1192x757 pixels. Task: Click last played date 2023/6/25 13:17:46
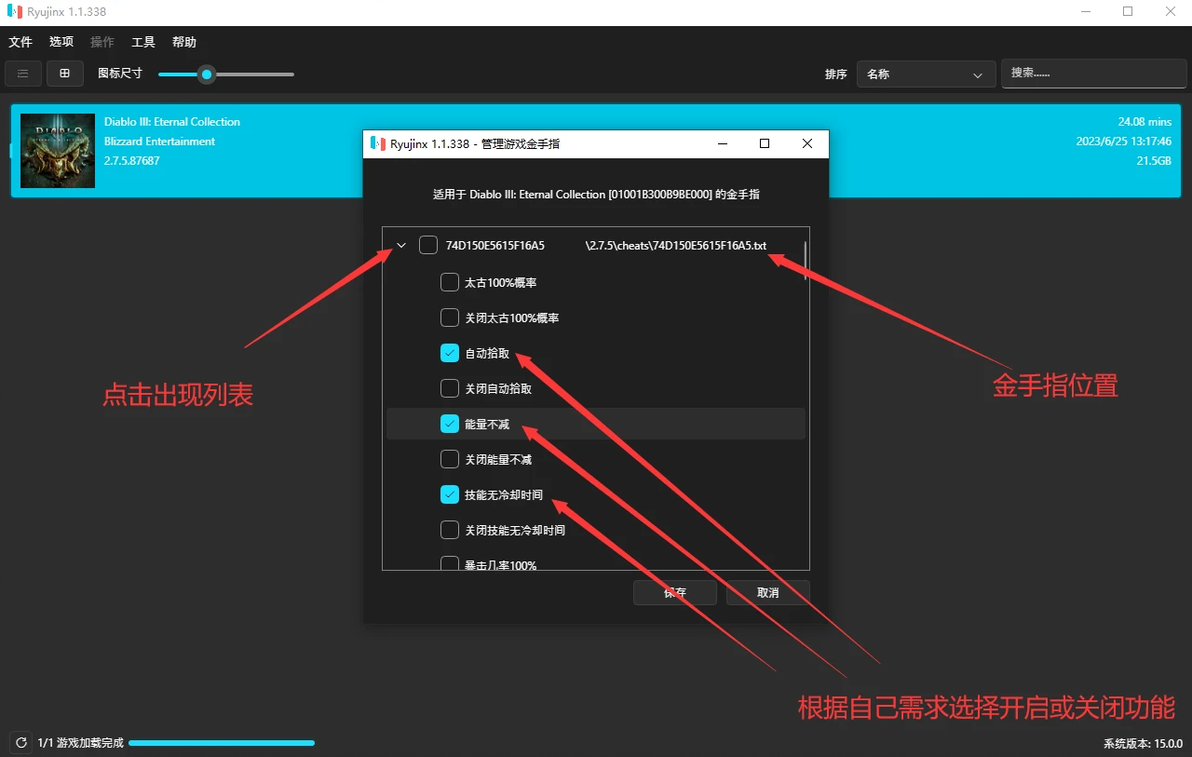click(x=1124, y=141)
